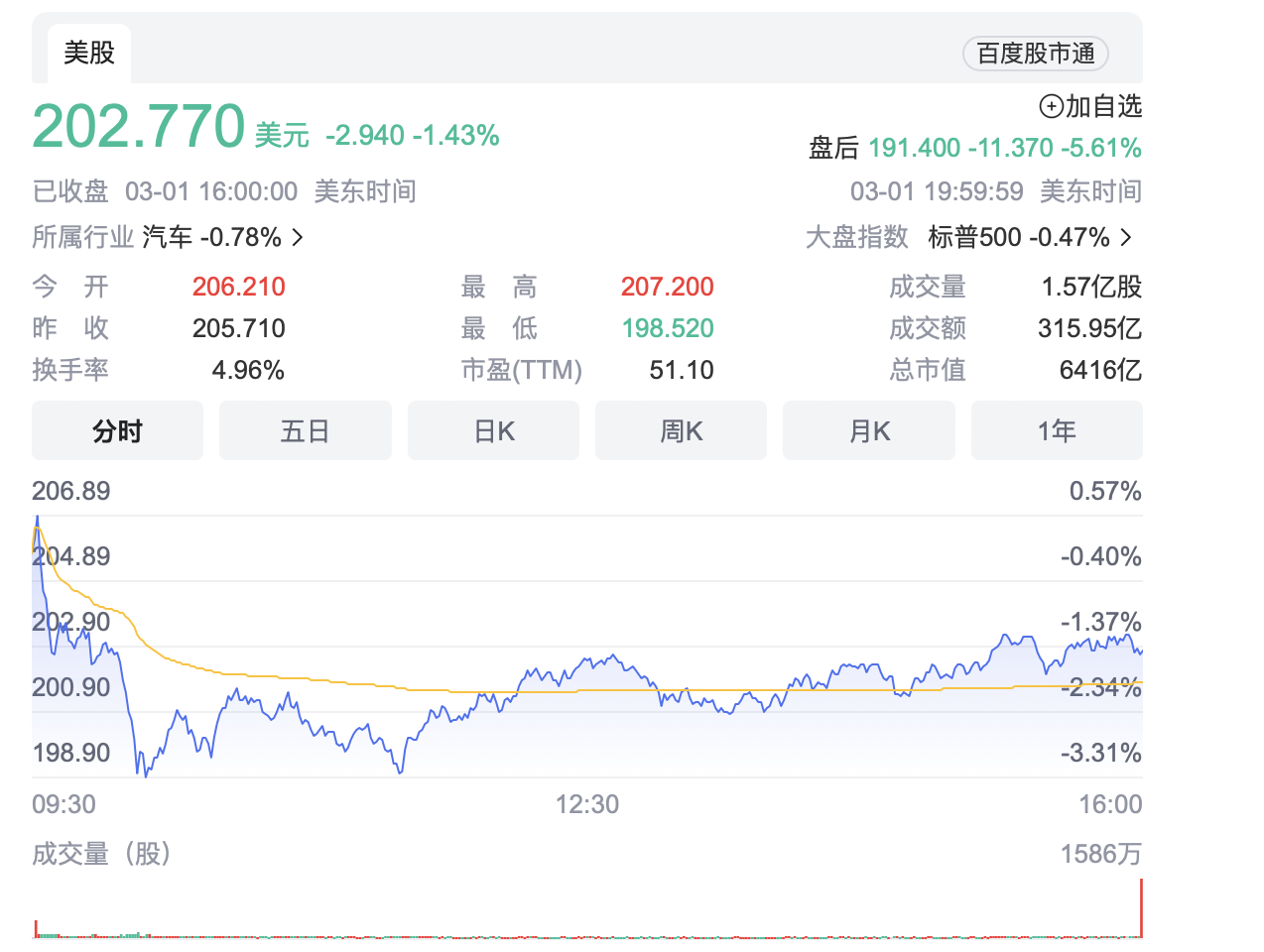
Task: Switch to 日K candlestick view
Action: click(493, 431)
